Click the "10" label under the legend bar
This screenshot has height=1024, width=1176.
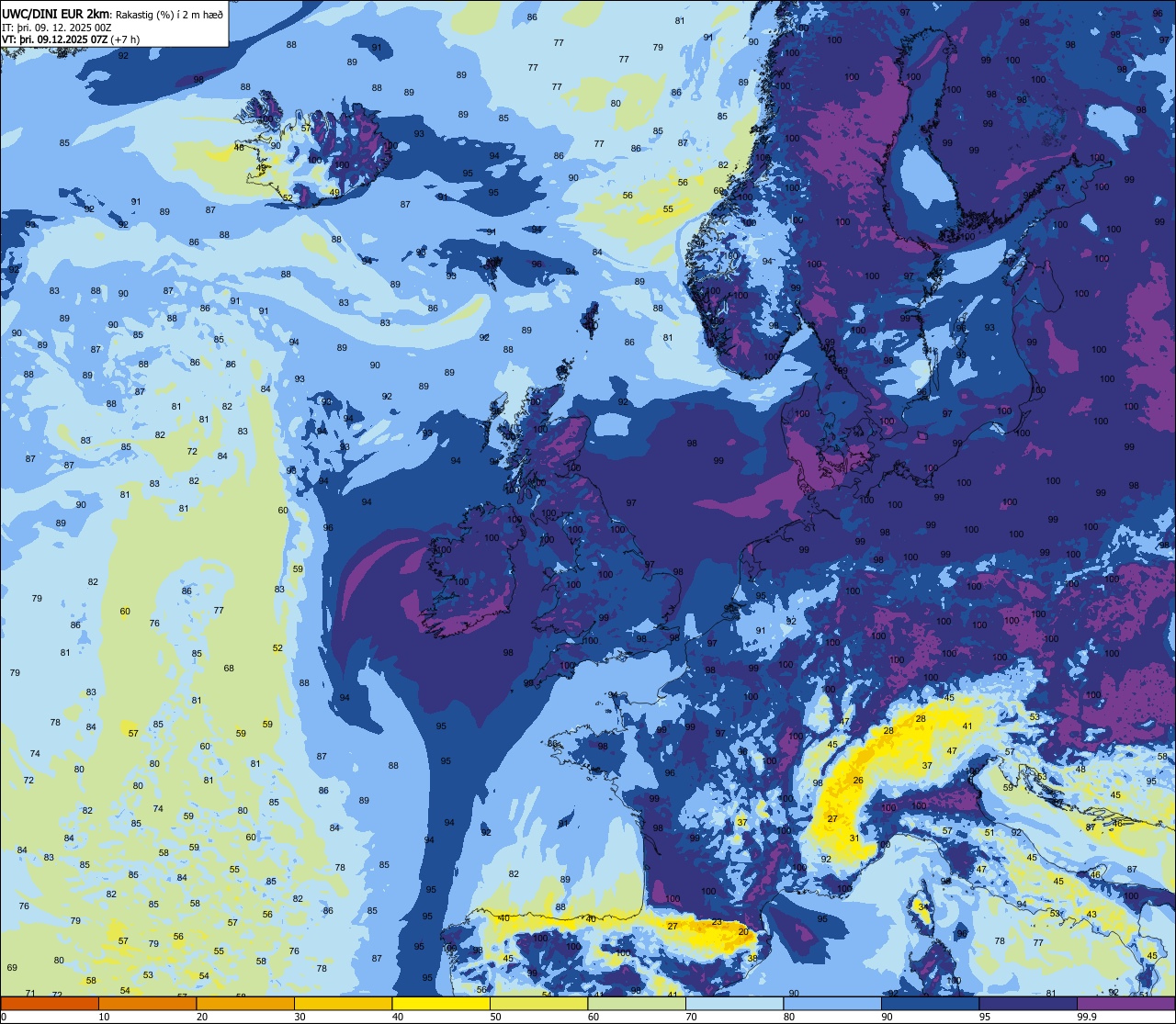pos(104,1017)
